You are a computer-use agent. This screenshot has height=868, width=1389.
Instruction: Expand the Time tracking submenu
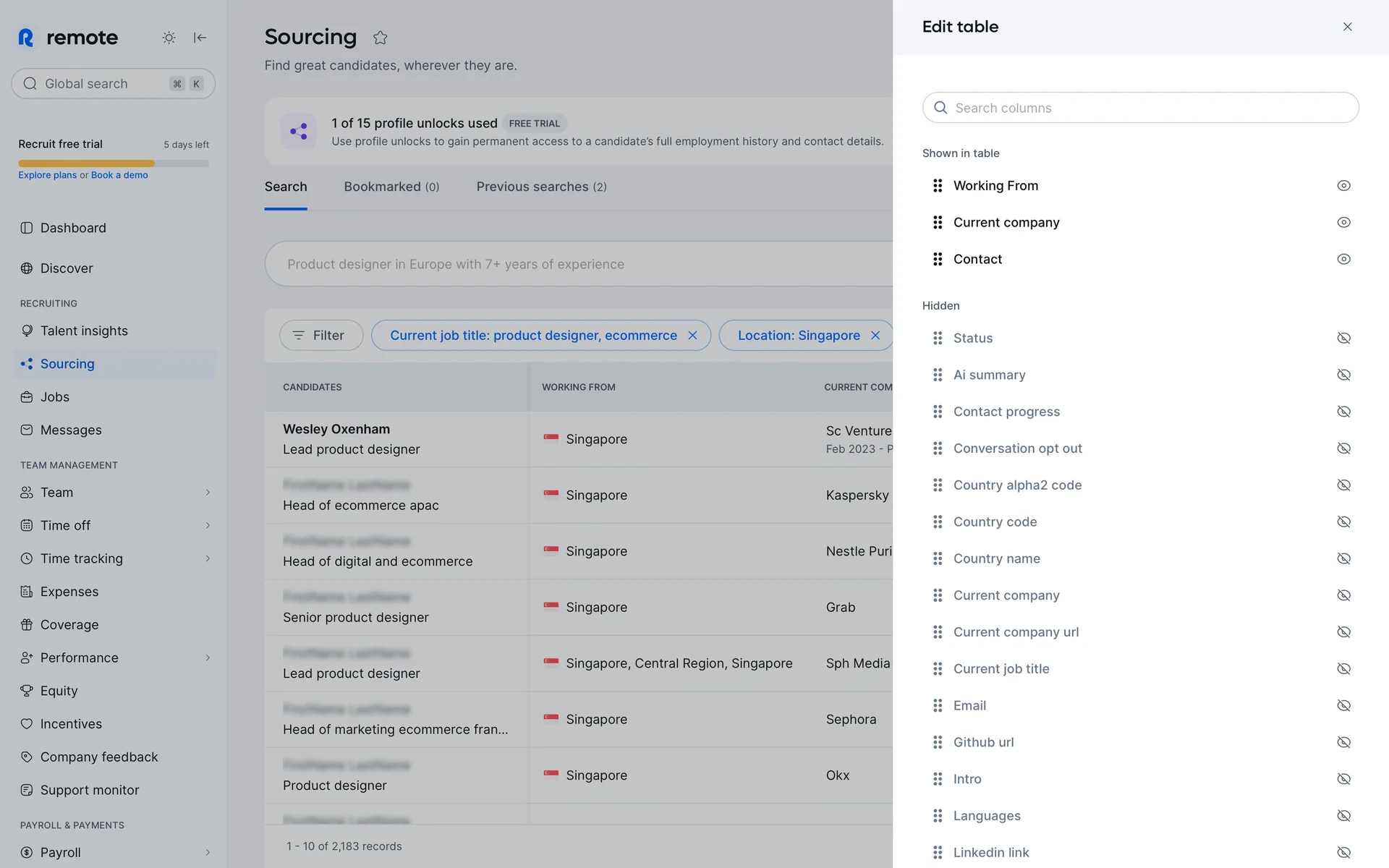pyautogui.click(x=208, y=558)
